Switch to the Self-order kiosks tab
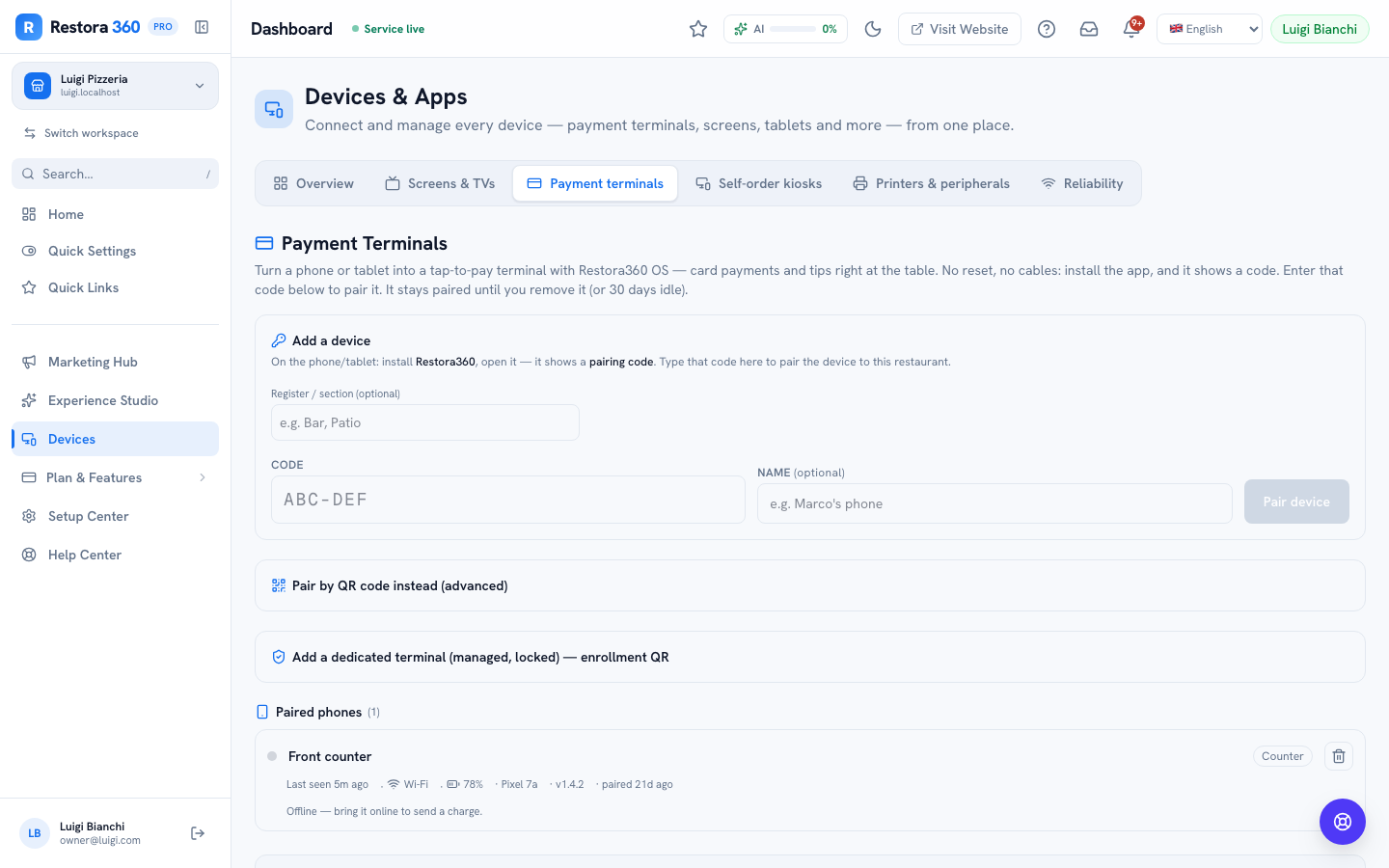The height and width of the screenshot is (868, 1389). pyautogui.click(x=759, y=183)
